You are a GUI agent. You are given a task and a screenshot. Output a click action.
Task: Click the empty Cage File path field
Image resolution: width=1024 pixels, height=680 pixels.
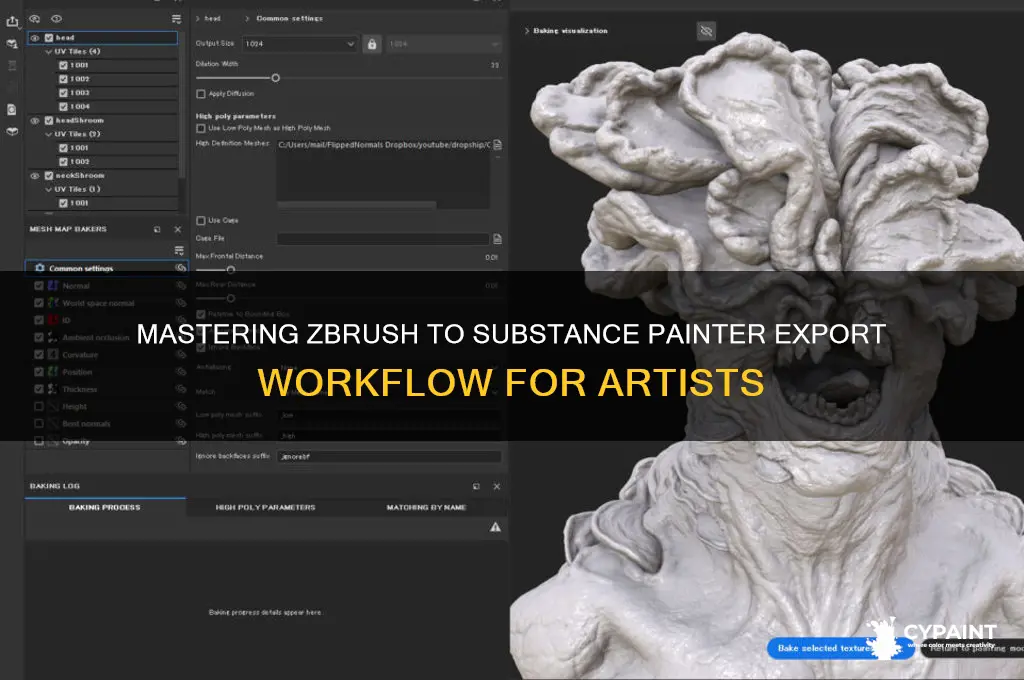click(383, 238)
